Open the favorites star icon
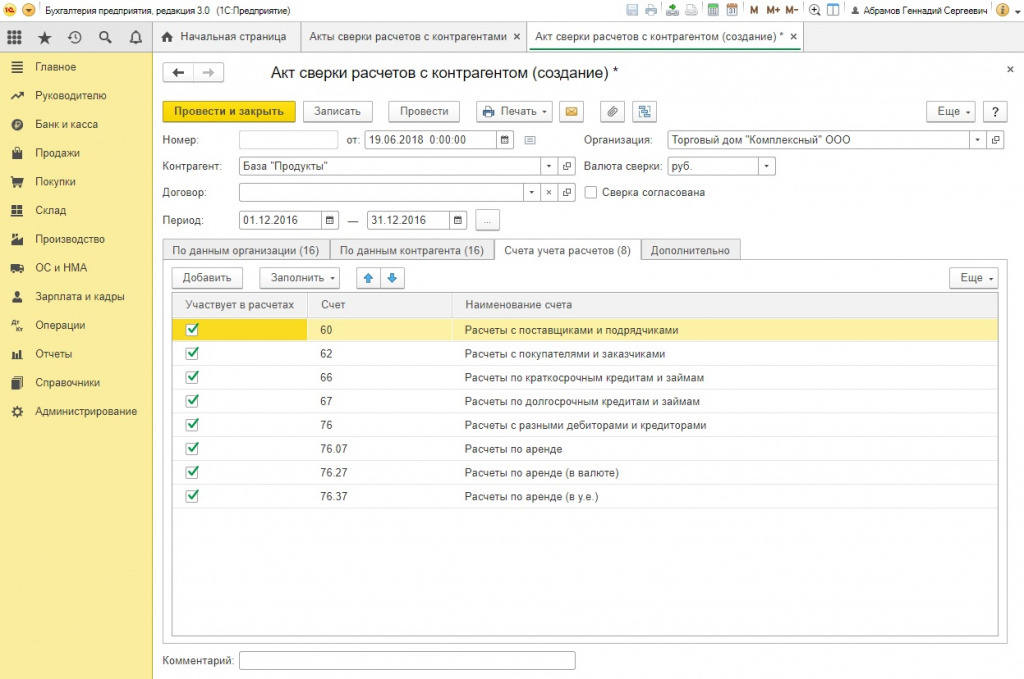This screenshot has height=679, width=1024. tap(44, 38)
